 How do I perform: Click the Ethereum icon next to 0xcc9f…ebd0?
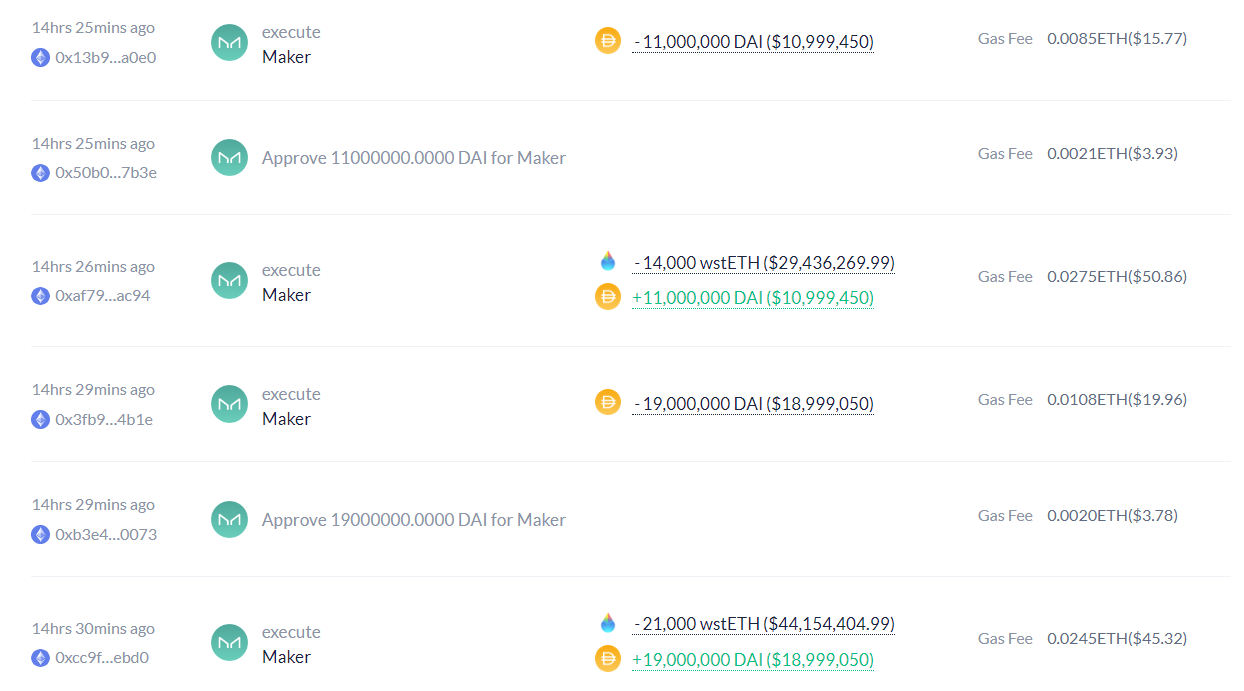tap(40, 658)
